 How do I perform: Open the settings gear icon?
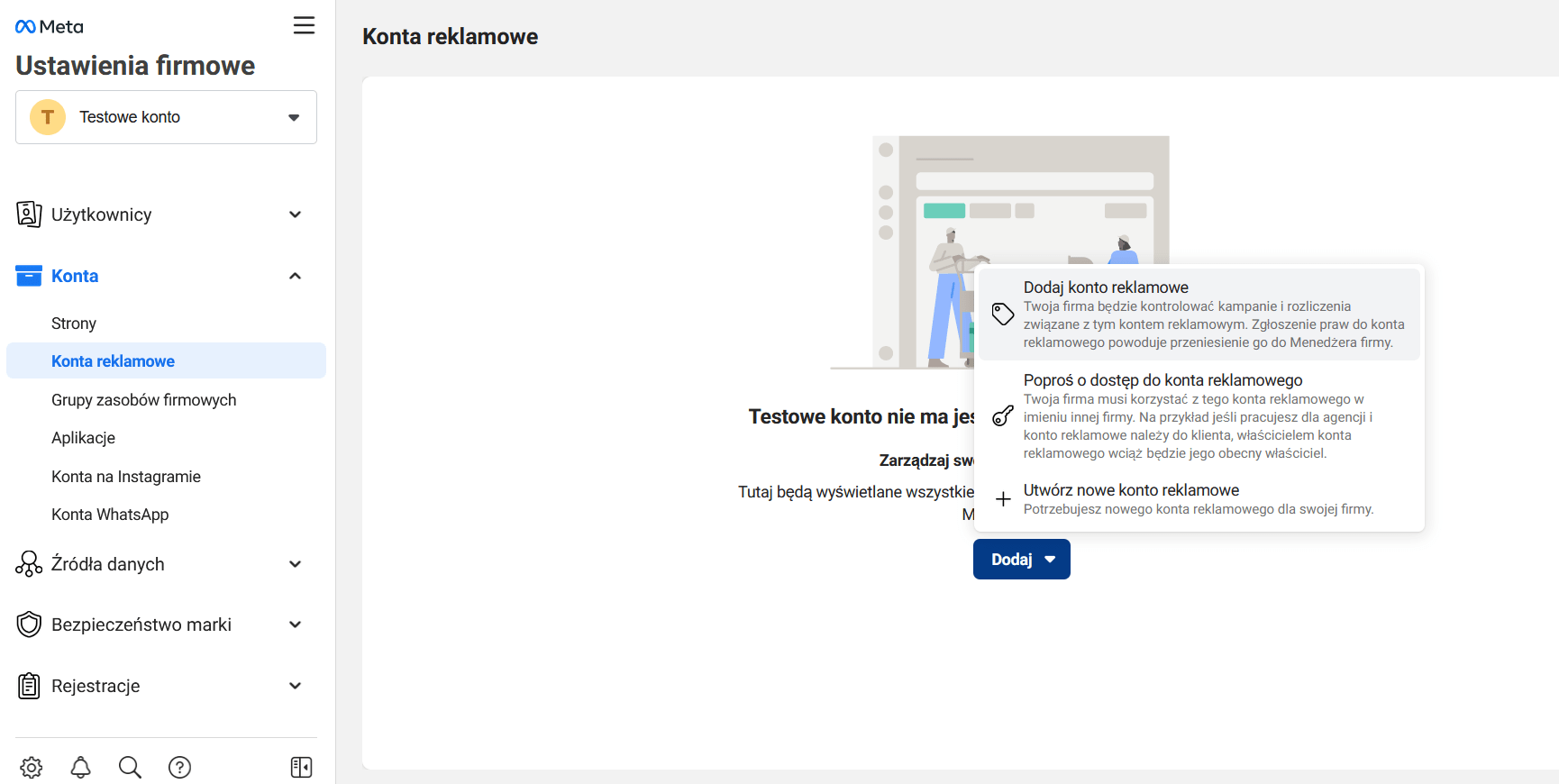tap(32, 767)
